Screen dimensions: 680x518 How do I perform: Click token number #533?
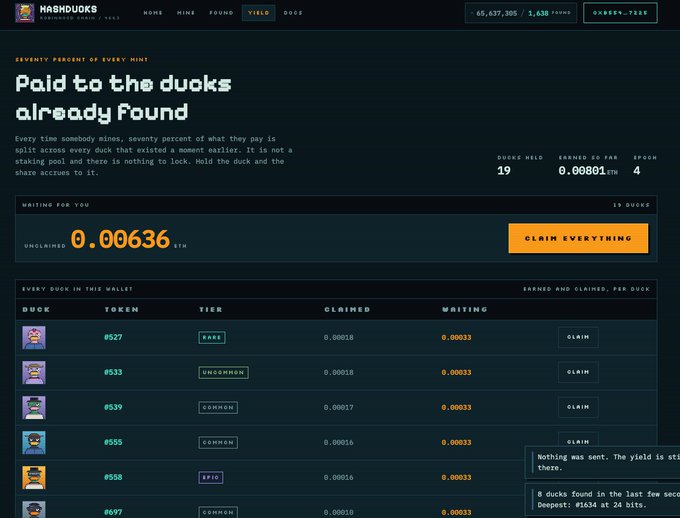point(113,372)
